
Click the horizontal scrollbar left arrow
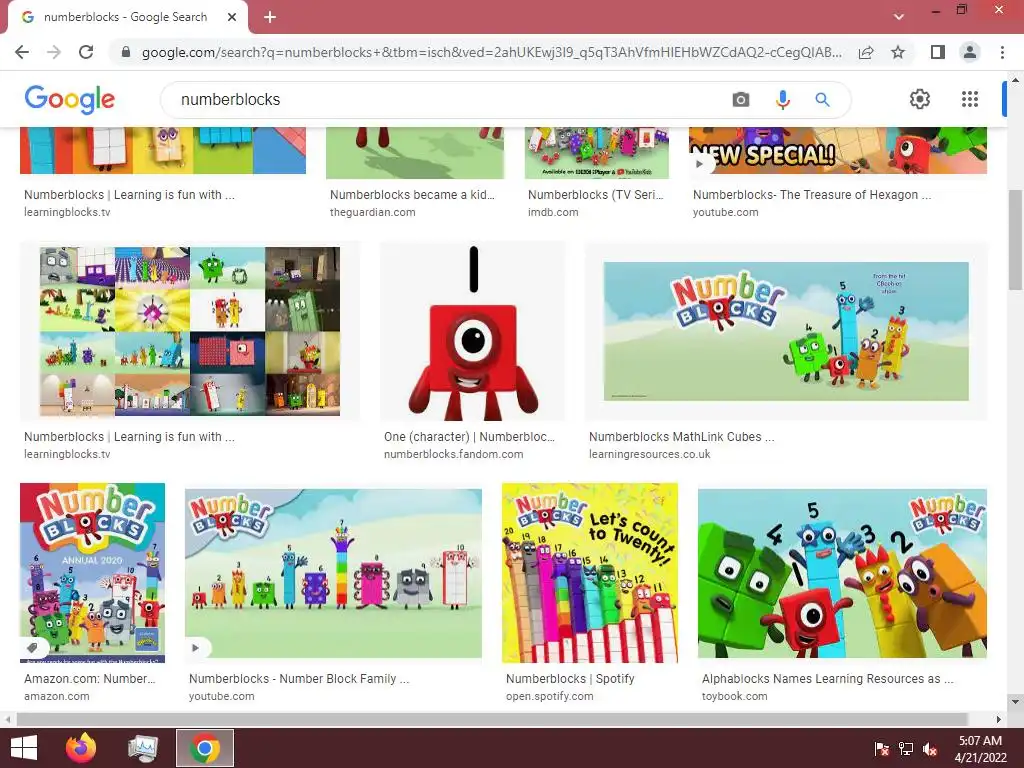point(7,720)
